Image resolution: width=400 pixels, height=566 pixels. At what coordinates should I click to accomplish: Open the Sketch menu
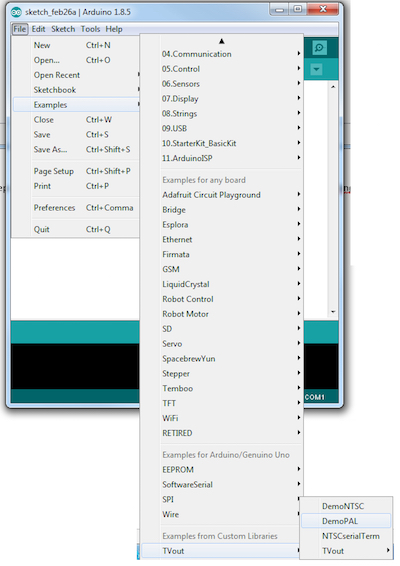[63, 29]
